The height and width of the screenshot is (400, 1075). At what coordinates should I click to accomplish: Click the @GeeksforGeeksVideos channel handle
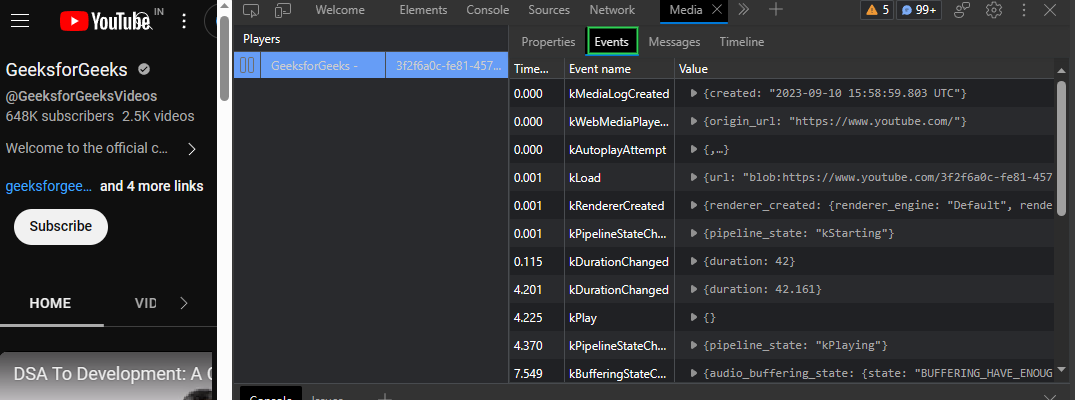81,97
